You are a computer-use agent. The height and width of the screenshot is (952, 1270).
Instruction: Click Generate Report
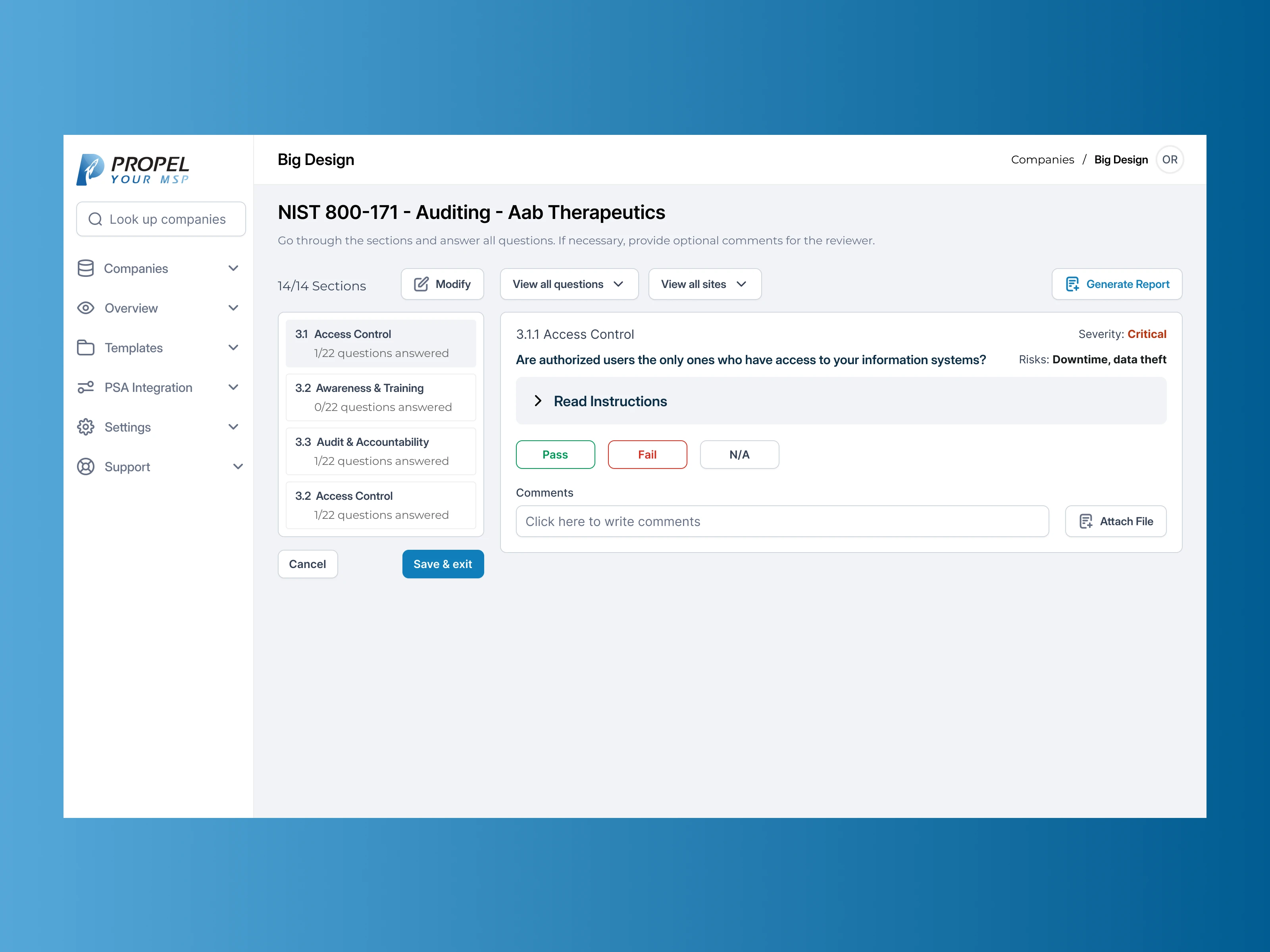(x=1117, y=284)
